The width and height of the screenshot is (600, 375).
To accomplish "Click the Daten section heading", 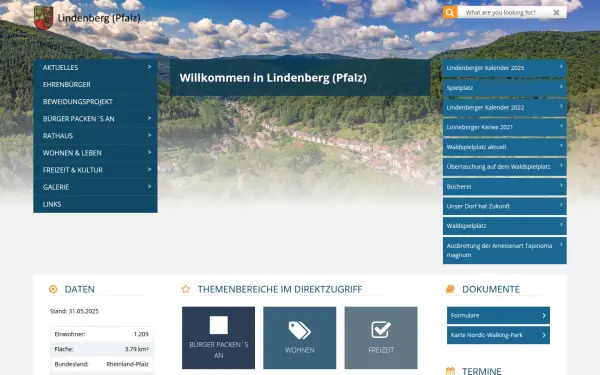I will [80, 289].
